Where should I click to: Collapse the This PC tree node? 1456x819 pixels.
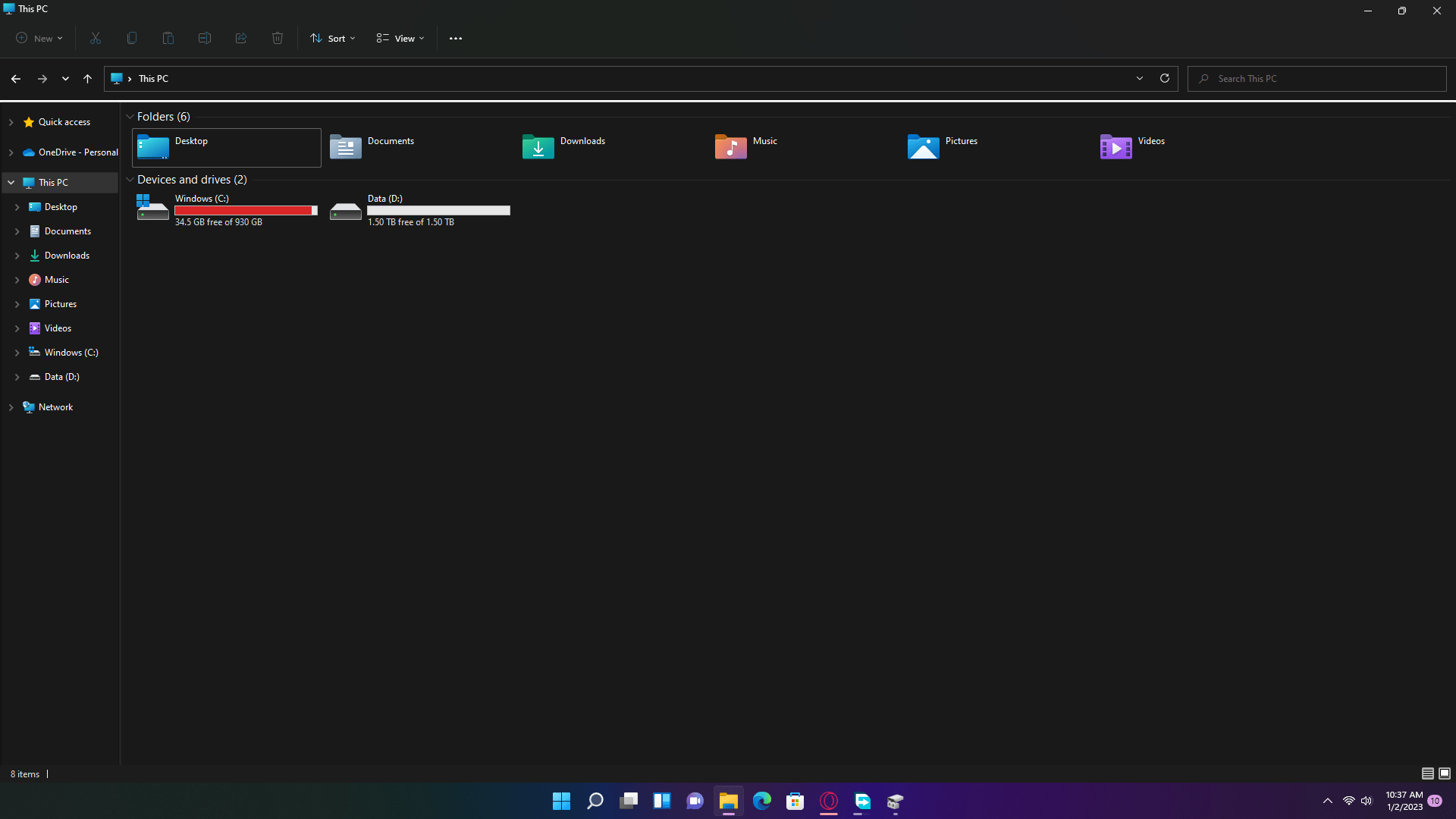pyautogui.click(x=11, y=183)
